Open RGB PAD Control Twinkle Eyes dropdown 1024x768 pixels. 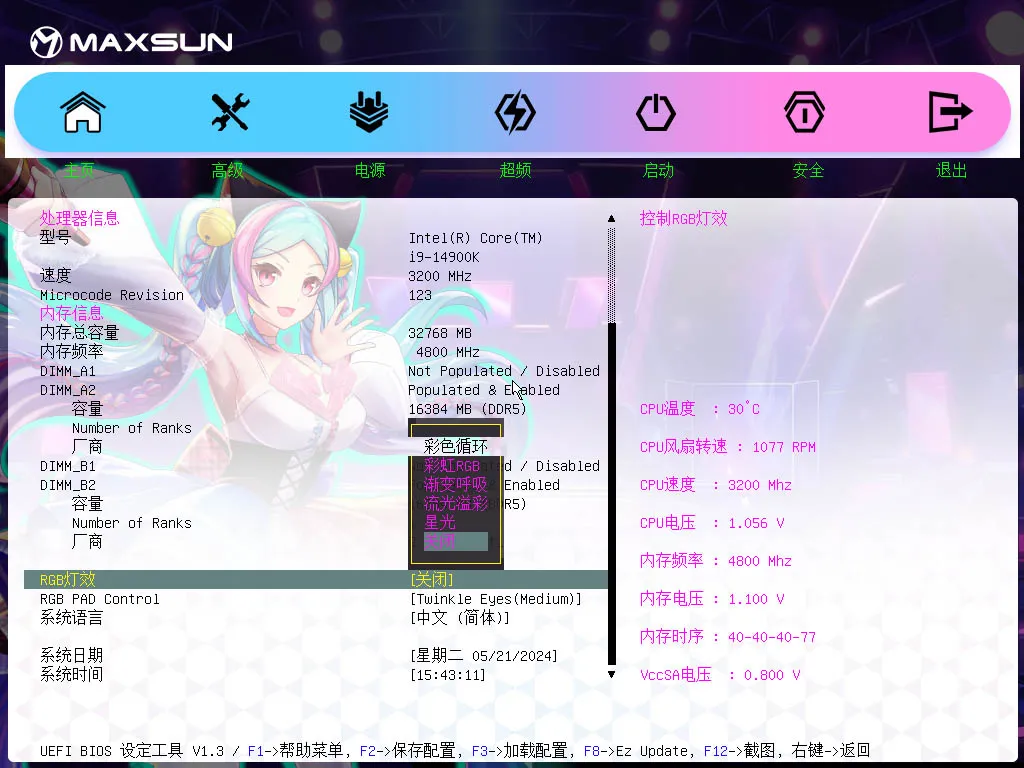pyautogui.click(x=496, y=599)
